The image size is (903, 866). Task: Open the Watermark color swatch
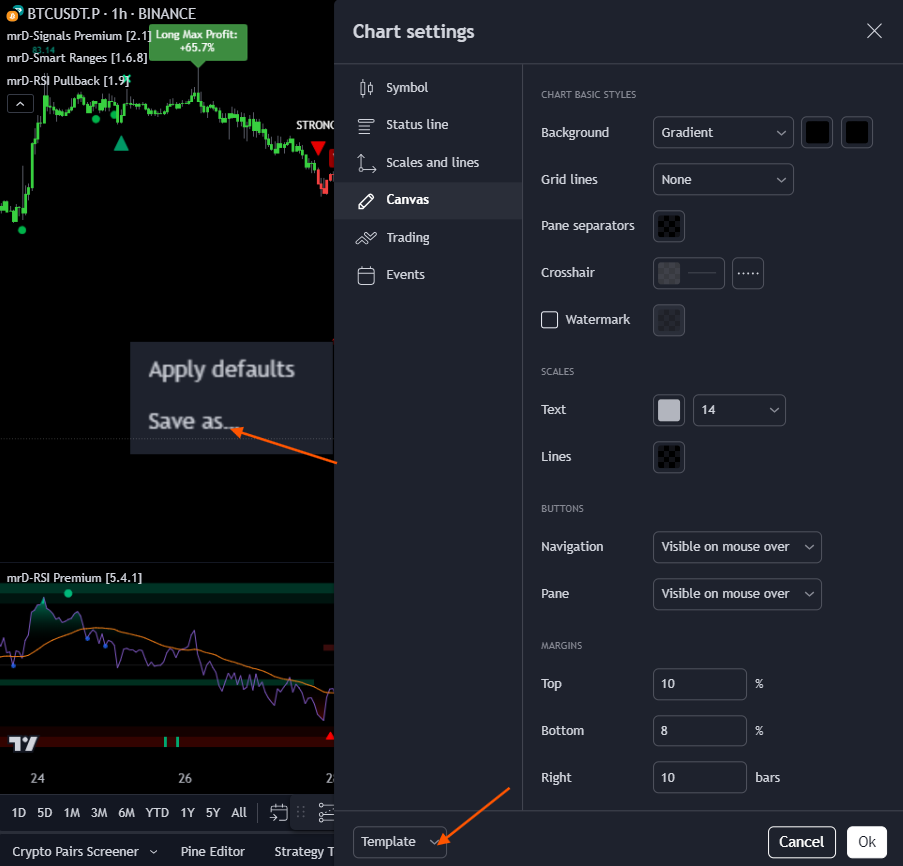pyautogui.click(x=669, y=320)
